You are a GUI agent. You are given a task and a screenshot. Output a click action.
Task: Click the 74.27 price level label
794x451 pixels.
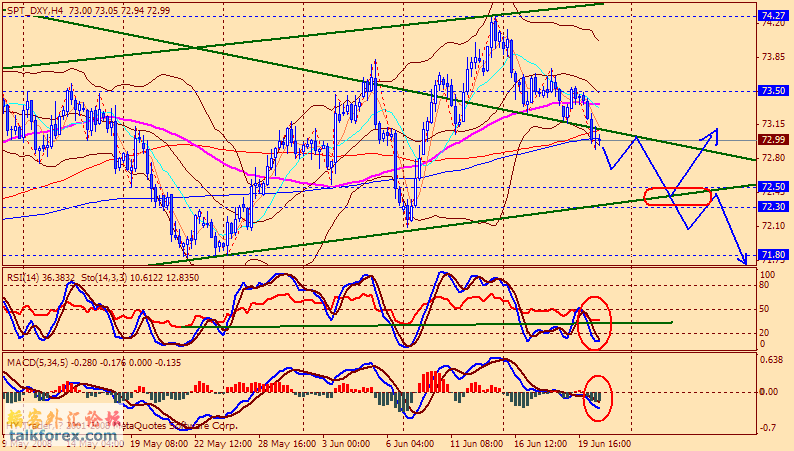point(773,16)
